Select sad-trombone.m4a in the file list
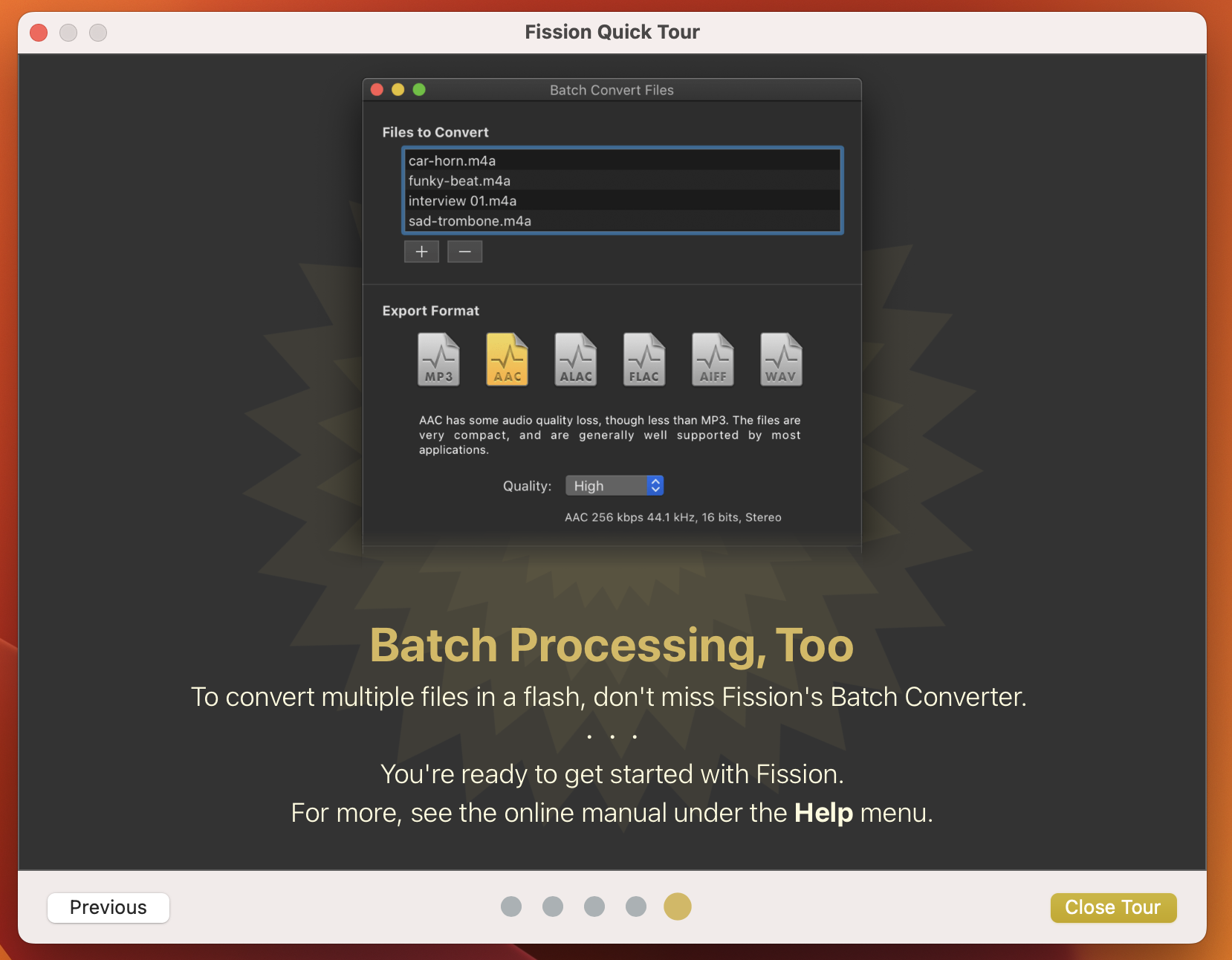The height and width of the screenshot is (960, 1232). tap(470, 221)
